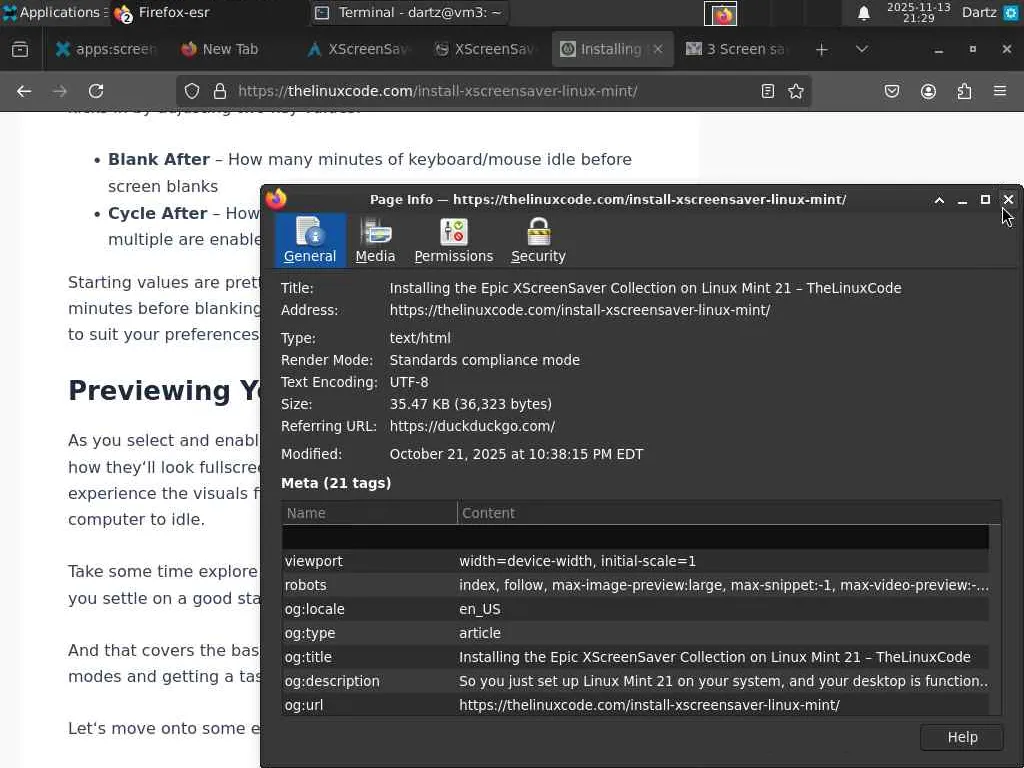Toggle reader view icon

pyautogui.click(x=768, y=91)
